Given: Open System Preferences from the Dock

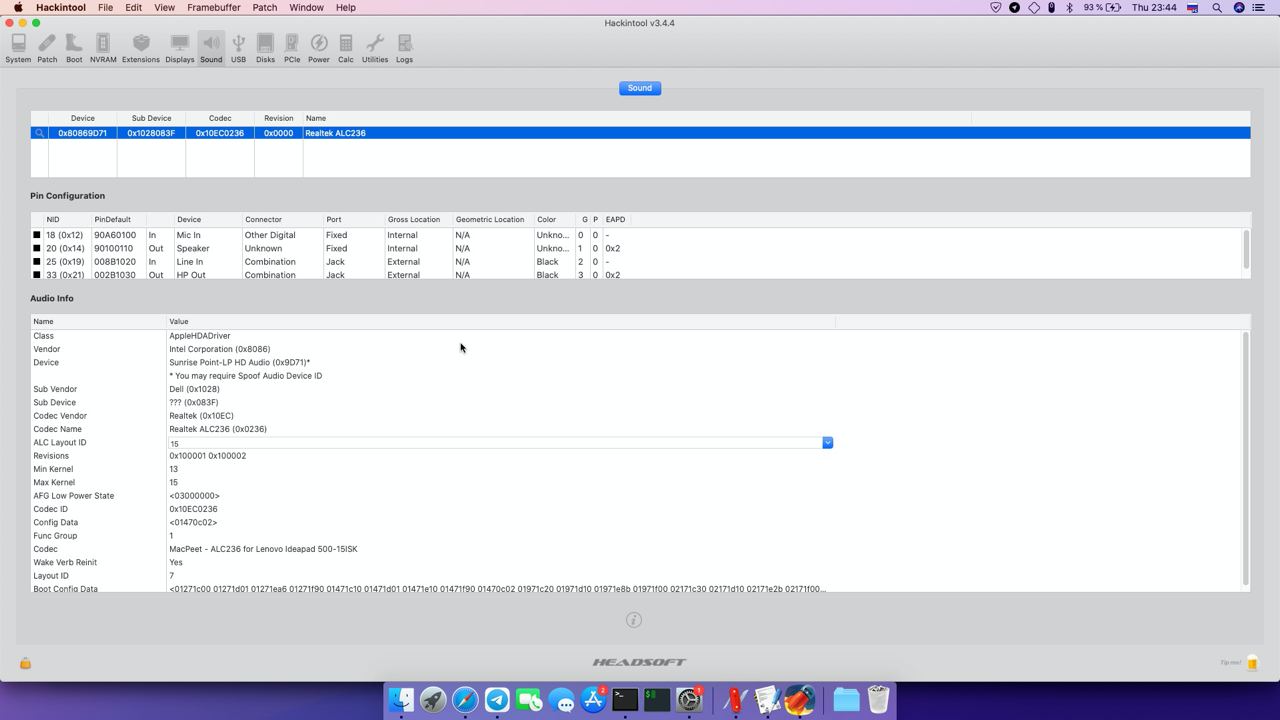Looking at the screenshot, I should click(689, 699).
